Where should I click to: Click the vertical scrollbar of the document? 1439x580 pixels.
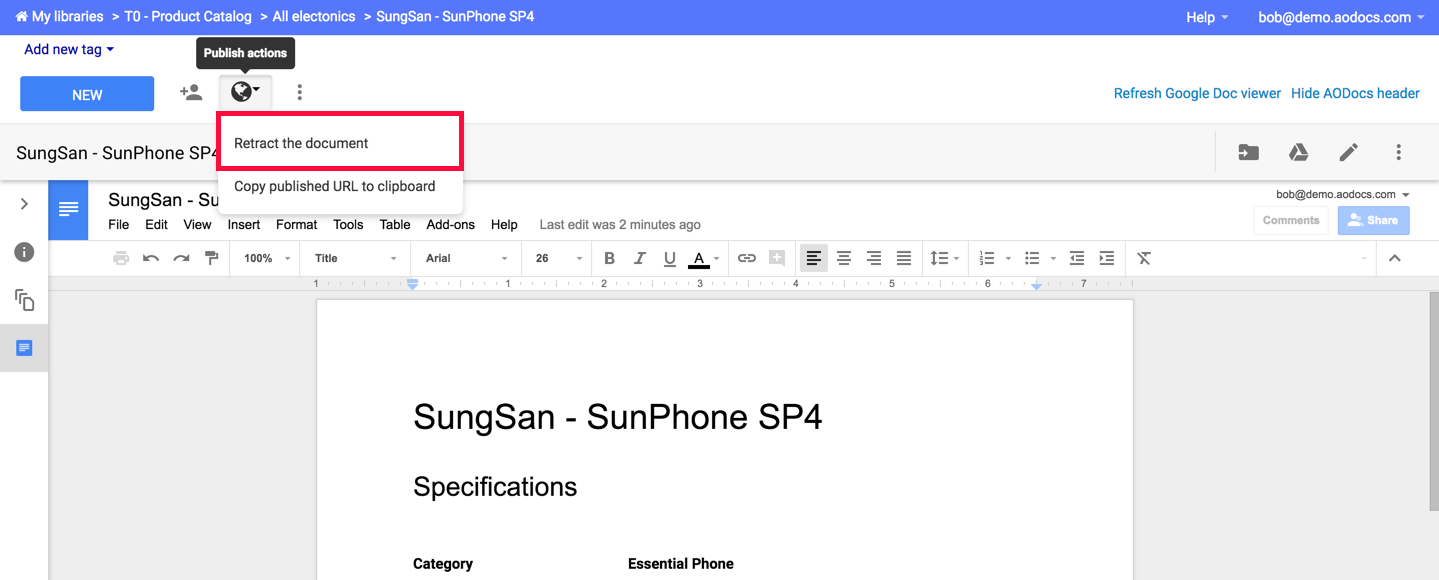point(1432,400)
